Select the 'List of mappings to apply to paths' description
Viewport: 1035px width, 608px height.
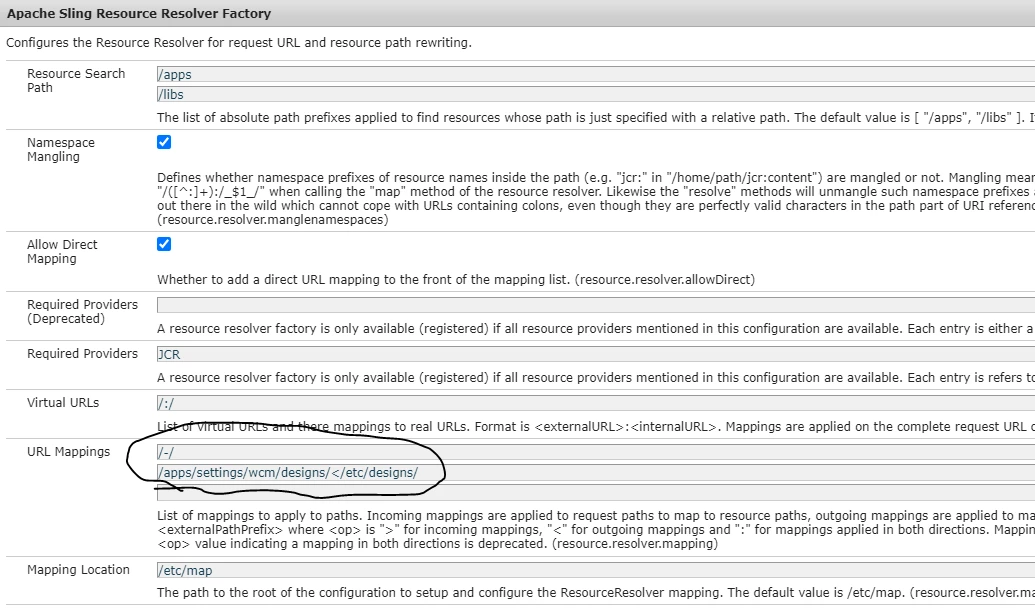tap(595, 529)
